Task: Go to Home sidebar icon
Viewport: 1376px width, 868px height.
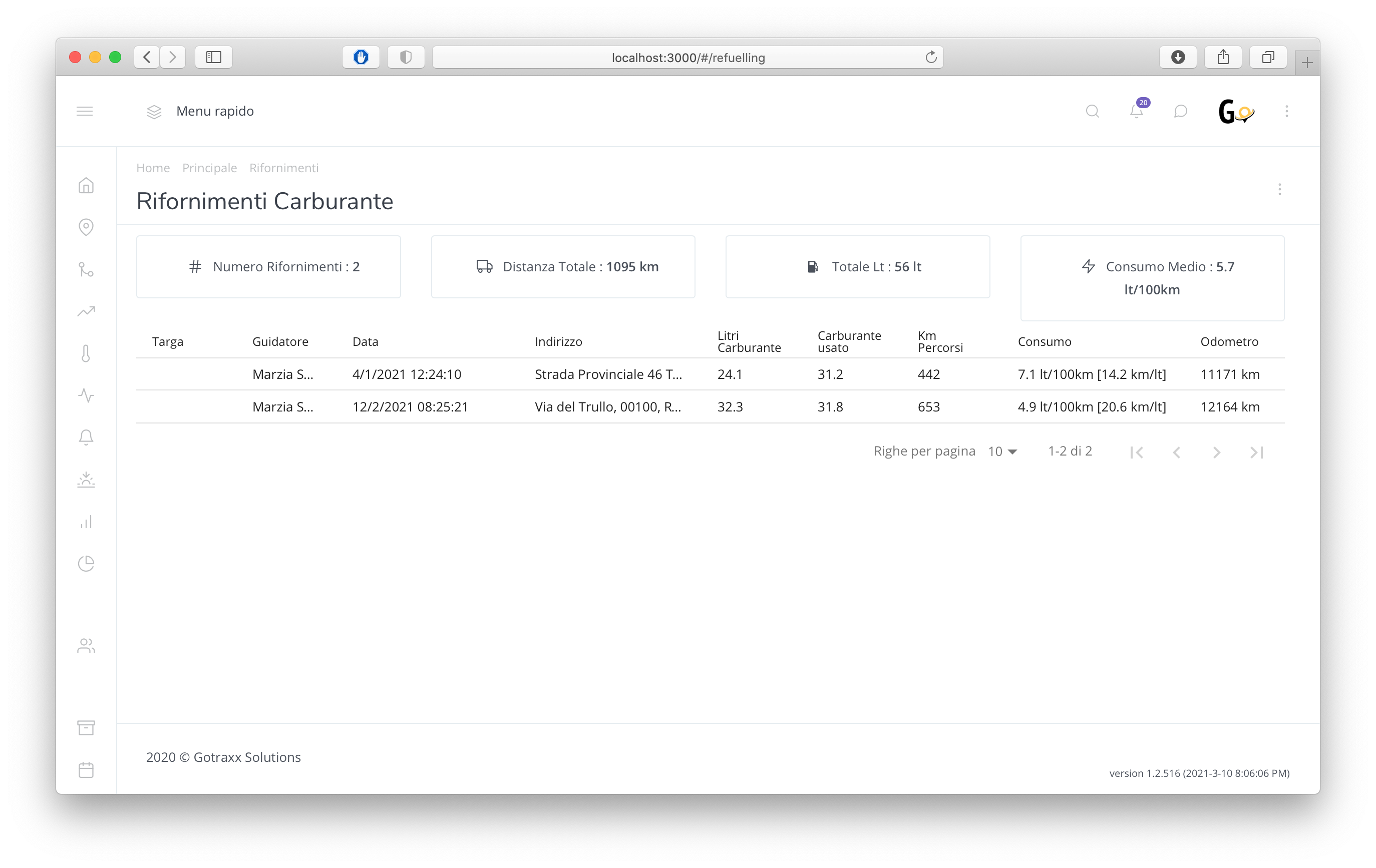Action: pos(86,186)
